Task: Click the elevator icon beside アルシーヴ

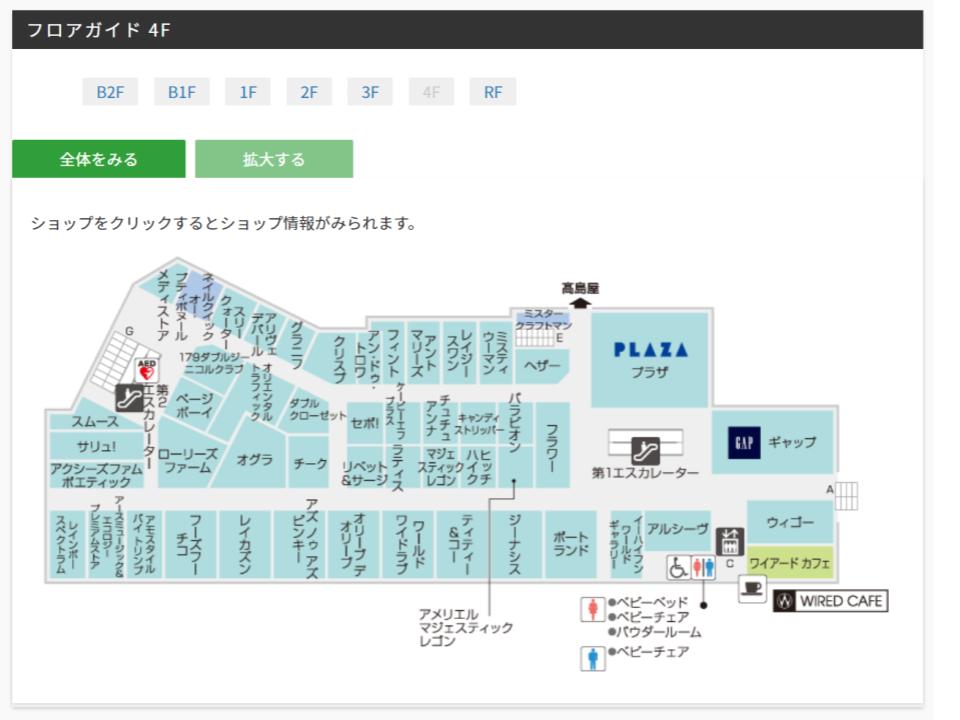Action: pos(730,541)
